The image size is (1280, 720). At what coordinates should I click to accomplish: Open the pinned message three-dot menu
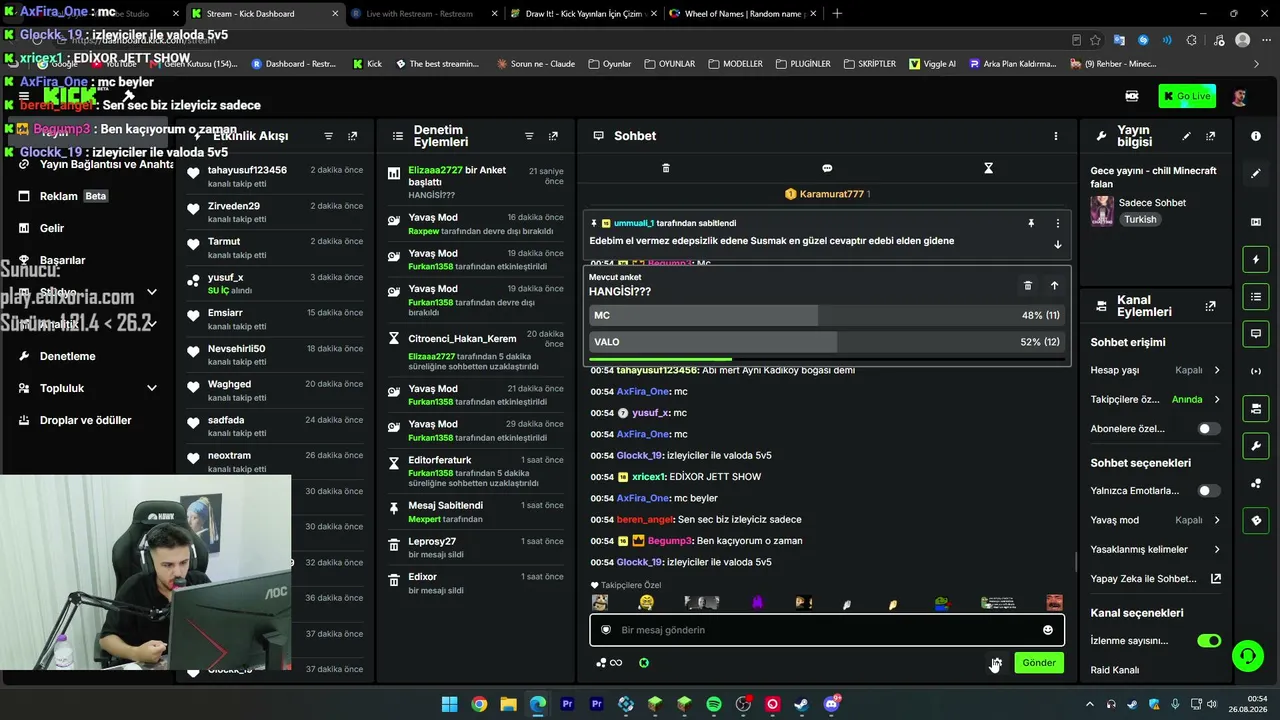(1057, 223)
